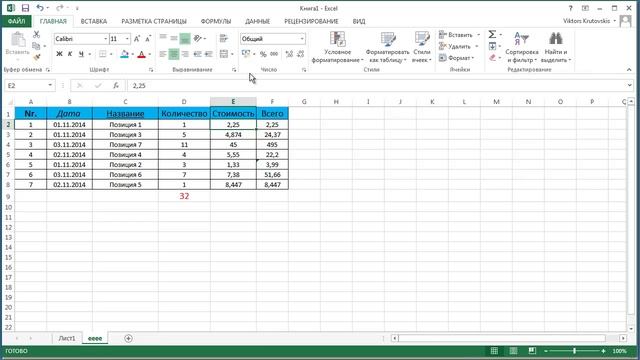
Task: Click the Fill down arrow icon
Action: pyautogui.click(x=492, y=46)
